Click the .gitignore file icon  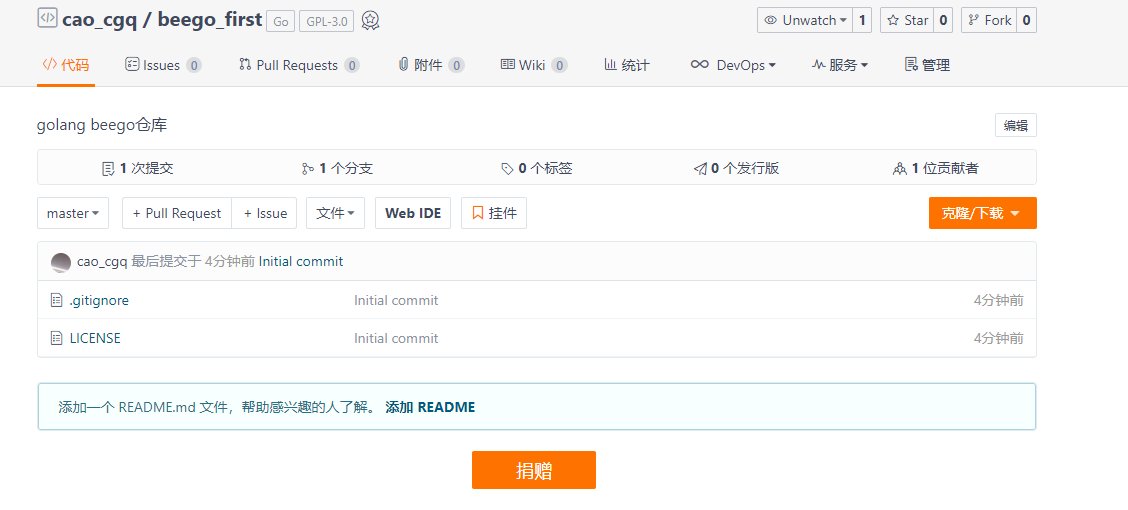point(57,300)
